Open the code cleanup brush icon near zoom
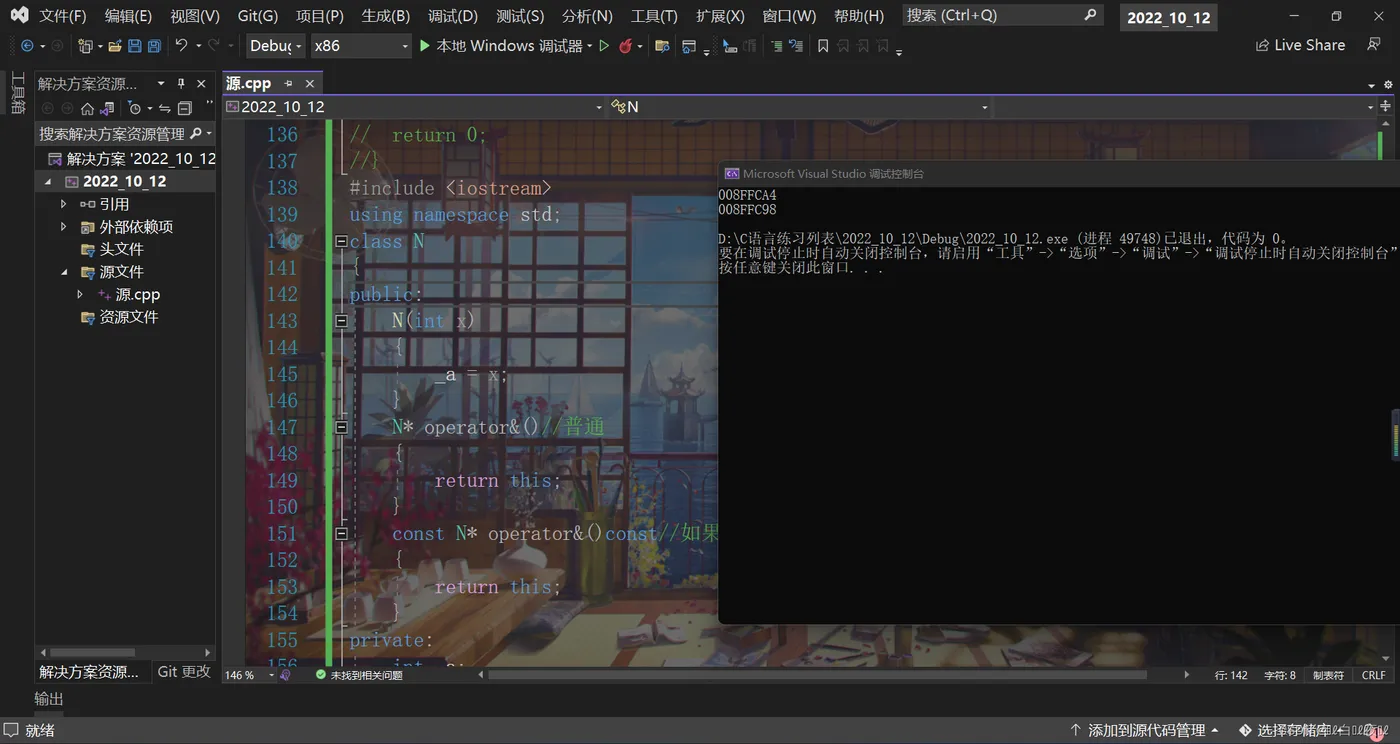This screenshot has width=1400, height=744. [x=286, y=675]
